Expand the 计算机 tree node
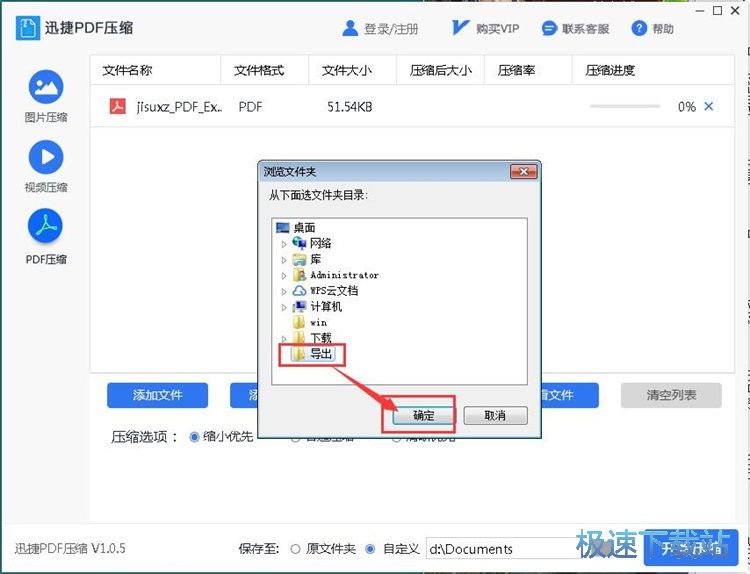Viewport: 750px width, 574px height. tap(284, 307)
